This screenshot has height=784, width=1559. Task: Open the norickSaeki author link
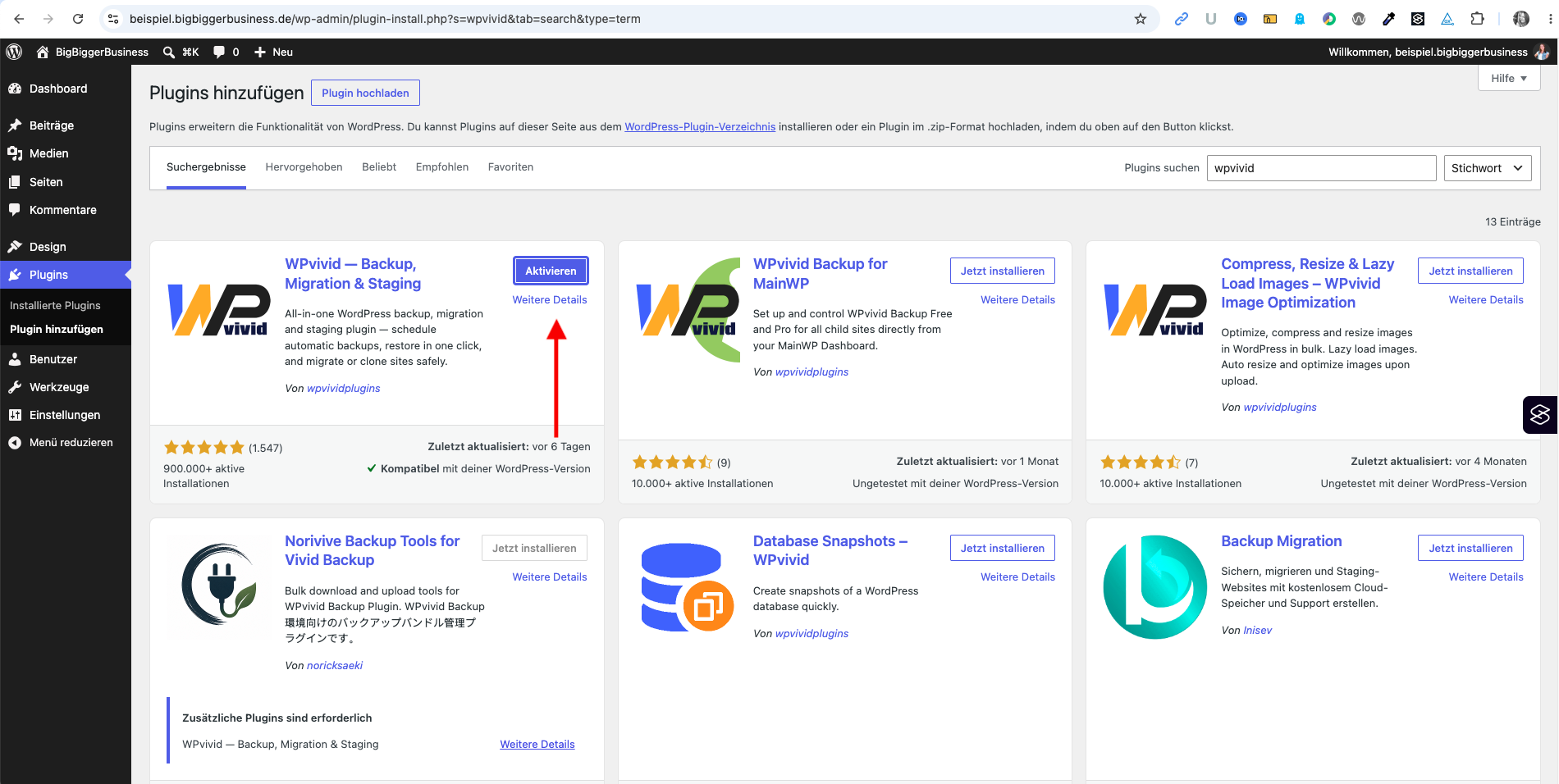(334, 665)
